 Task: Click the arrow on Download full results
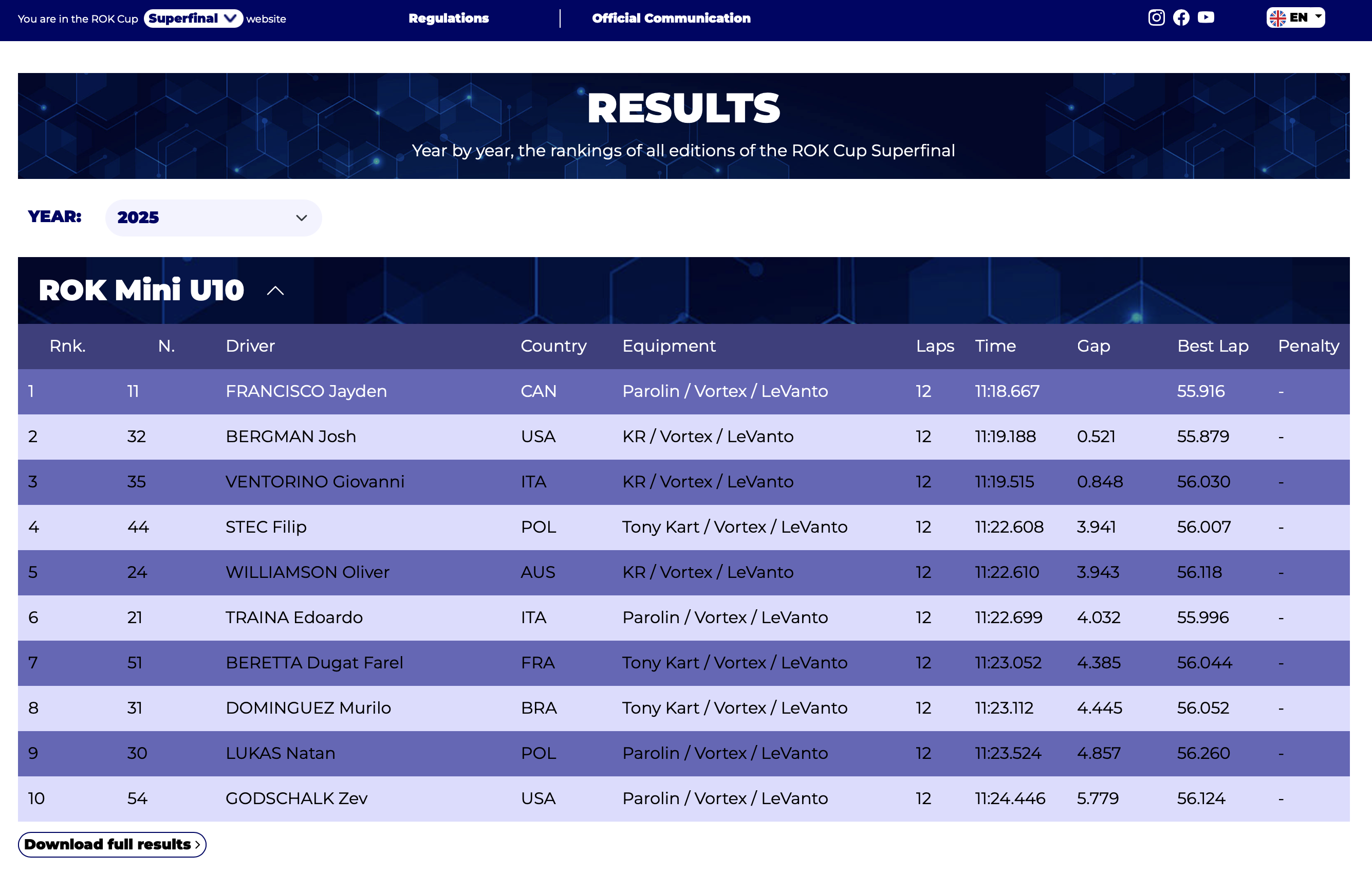click(x=197, y=845)
